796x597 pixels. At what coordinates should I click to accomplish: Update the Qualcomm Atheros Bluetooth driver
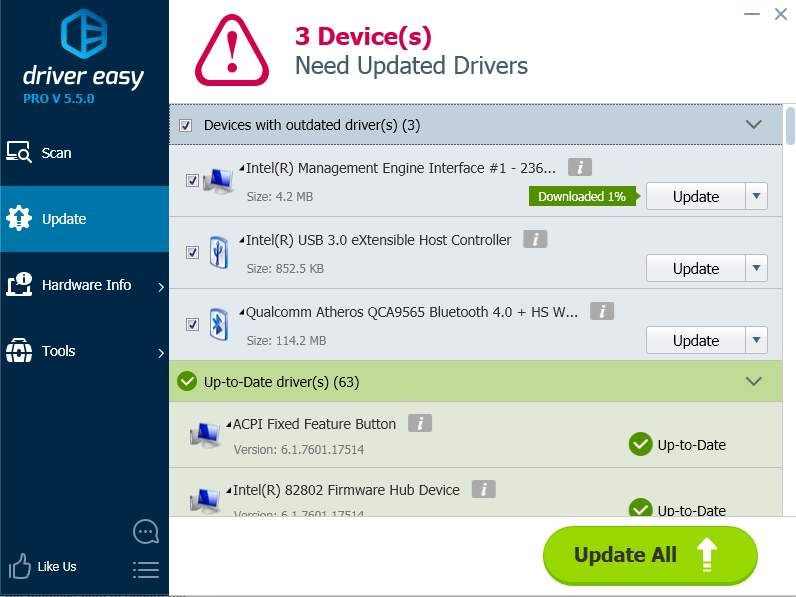click(696, 340)
